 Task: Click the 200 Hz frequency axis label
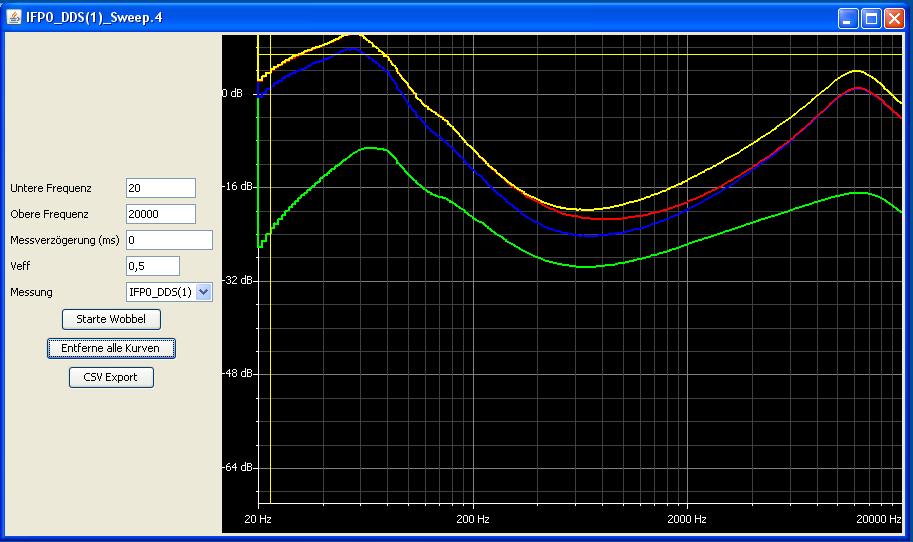tap(472, 520)
